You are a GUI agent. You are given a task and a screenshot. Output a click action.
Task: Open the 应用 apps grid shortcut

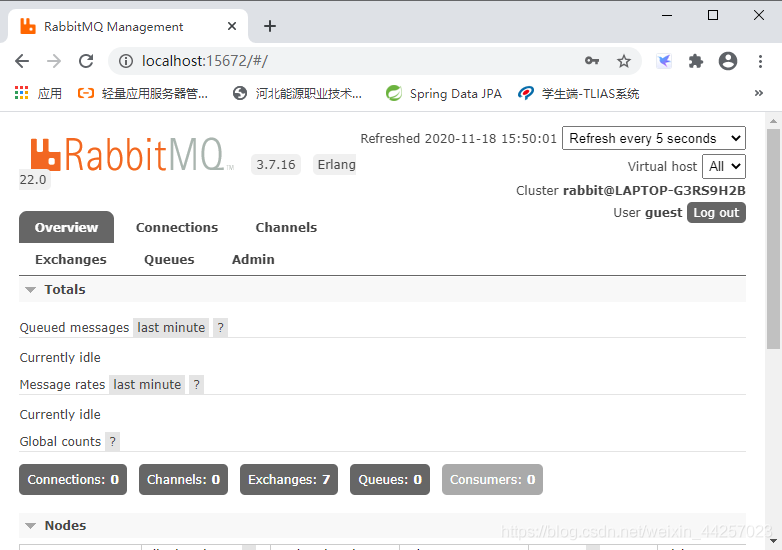tap(38, 93)
